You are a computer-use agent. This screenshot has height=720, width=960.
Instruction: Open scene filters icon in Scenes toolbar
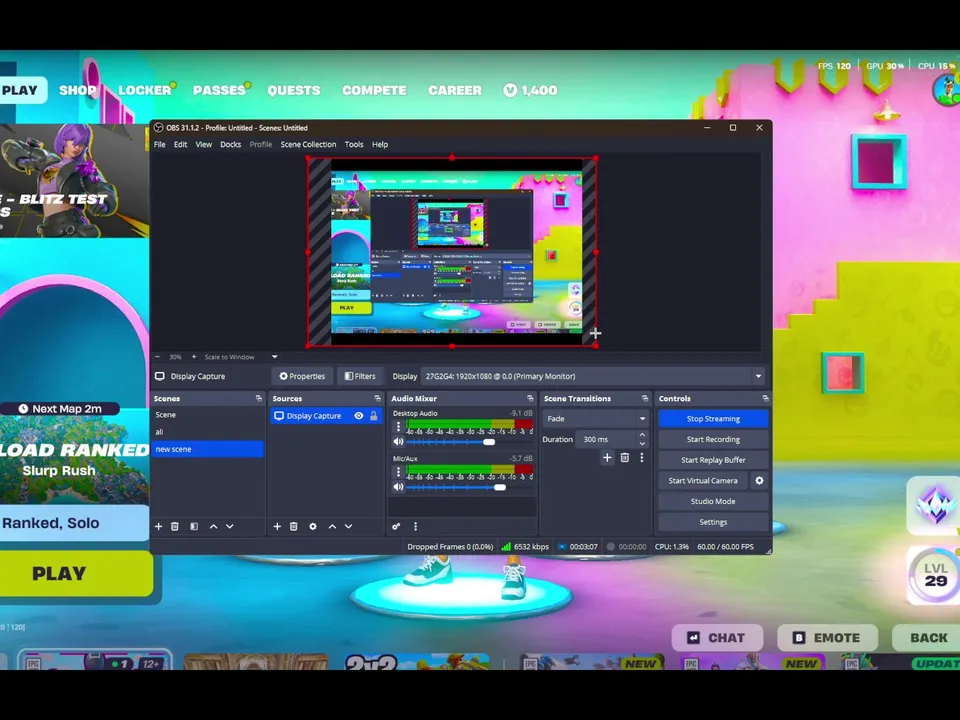click(194, 527)
